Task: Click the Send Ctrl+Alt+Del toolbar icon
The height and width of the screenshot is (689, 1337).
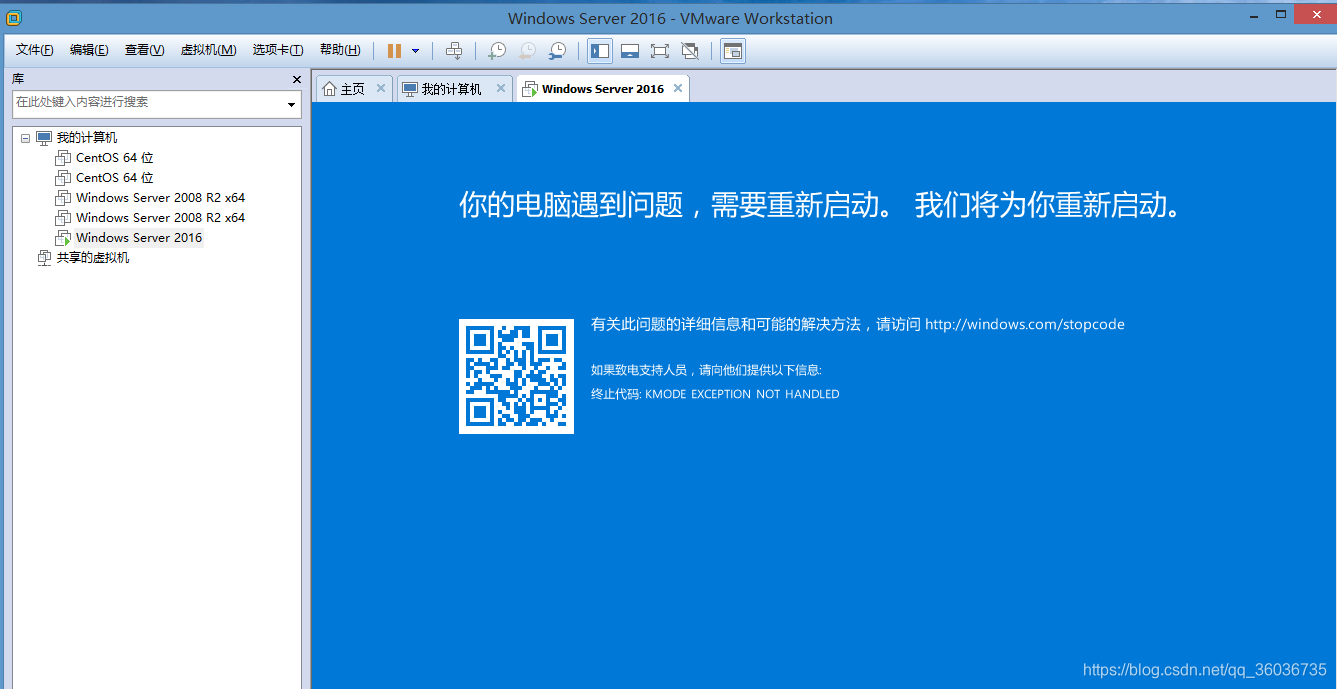Action: (x=454, y=50)
